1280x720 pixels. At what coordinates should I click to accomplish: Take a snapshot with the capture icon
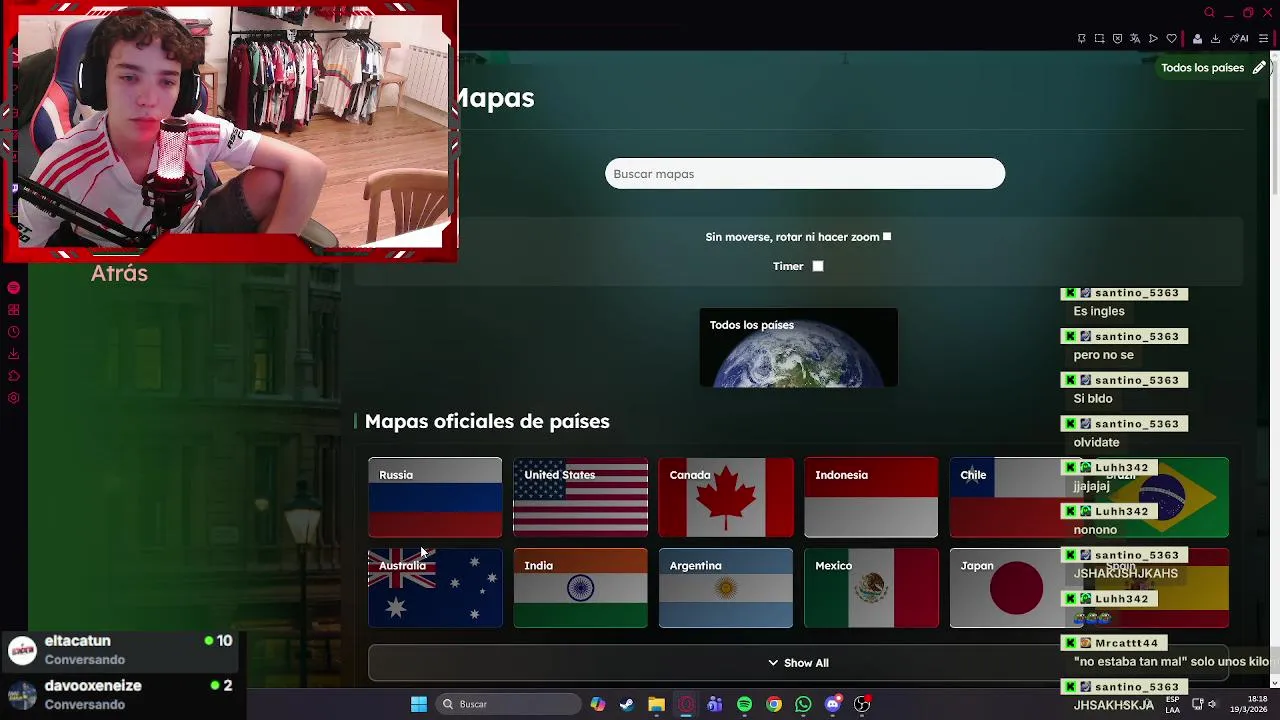[1099, 39]
